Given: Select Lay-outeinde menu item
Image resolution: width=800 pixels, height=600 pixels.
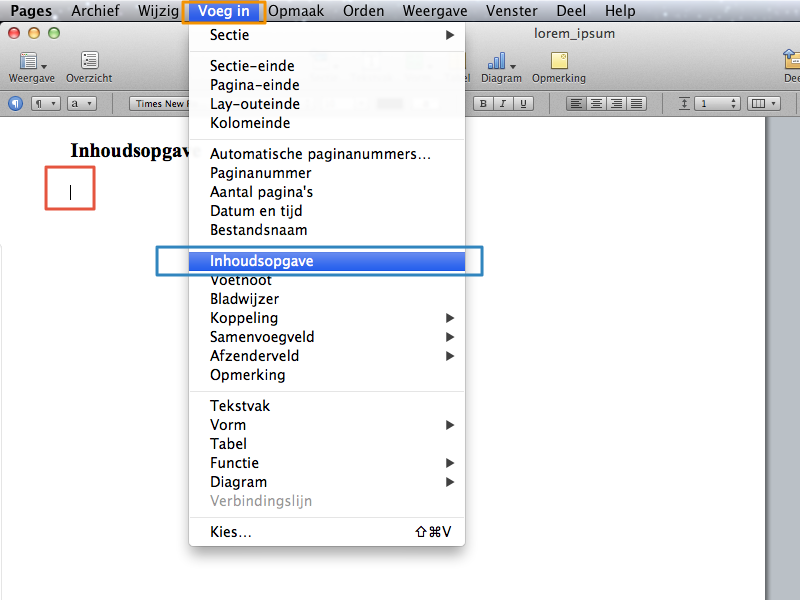Looking at the screenshot, I should coord(327,104).
